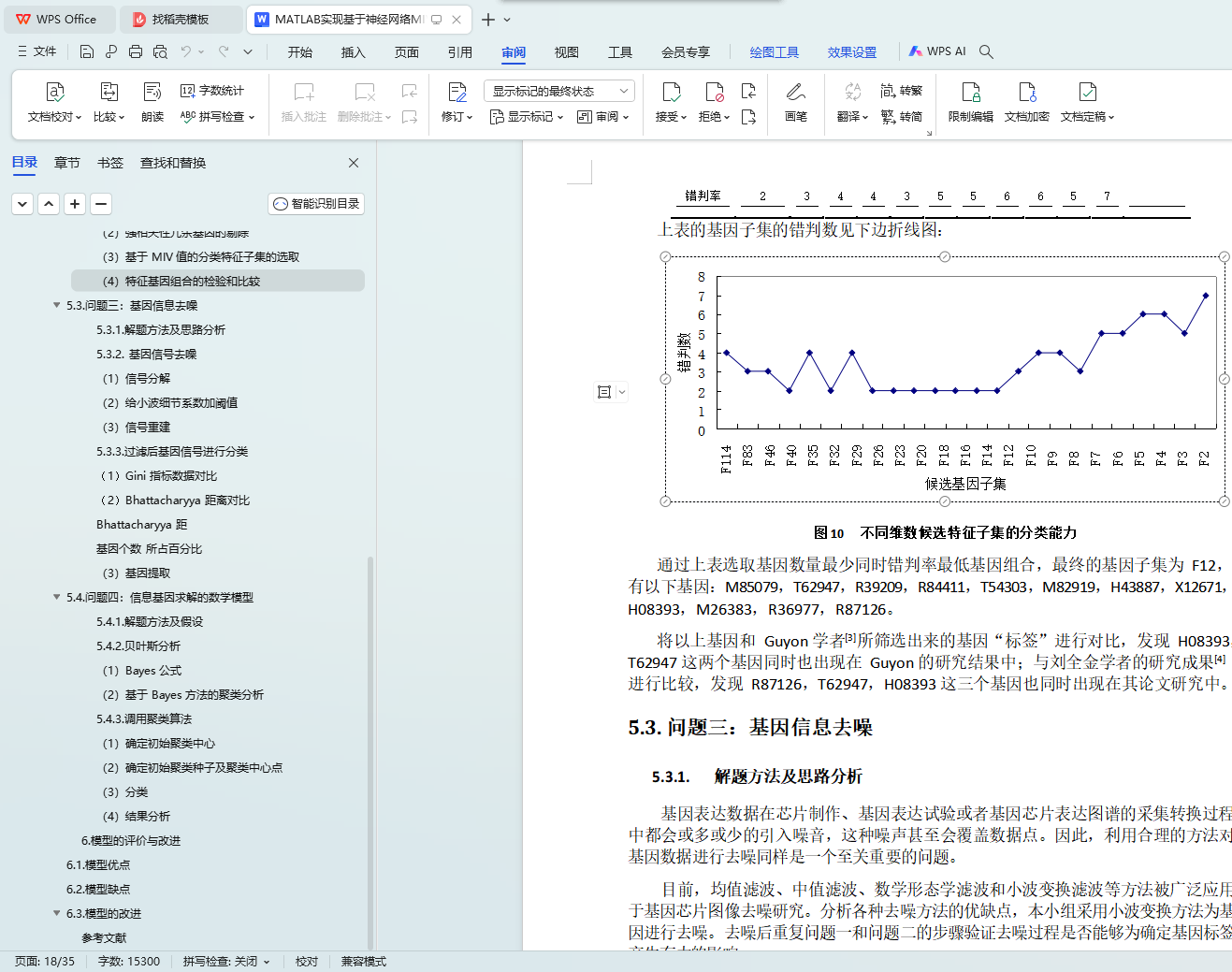Open a new document tab with plus

tap(488, 19)
